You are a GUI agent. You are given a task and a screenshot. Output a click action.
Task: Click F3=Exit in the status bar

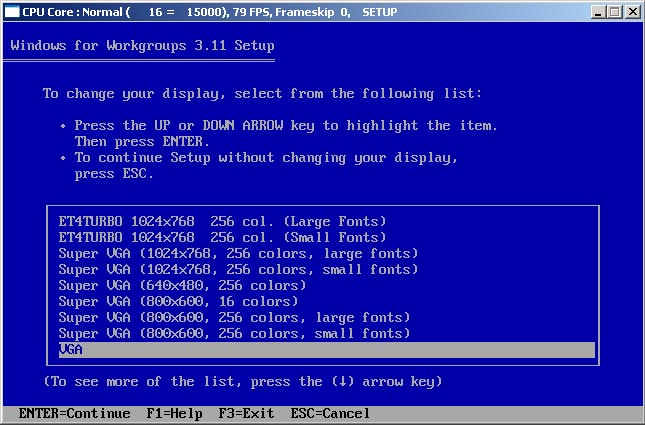[x=246, y=413]
